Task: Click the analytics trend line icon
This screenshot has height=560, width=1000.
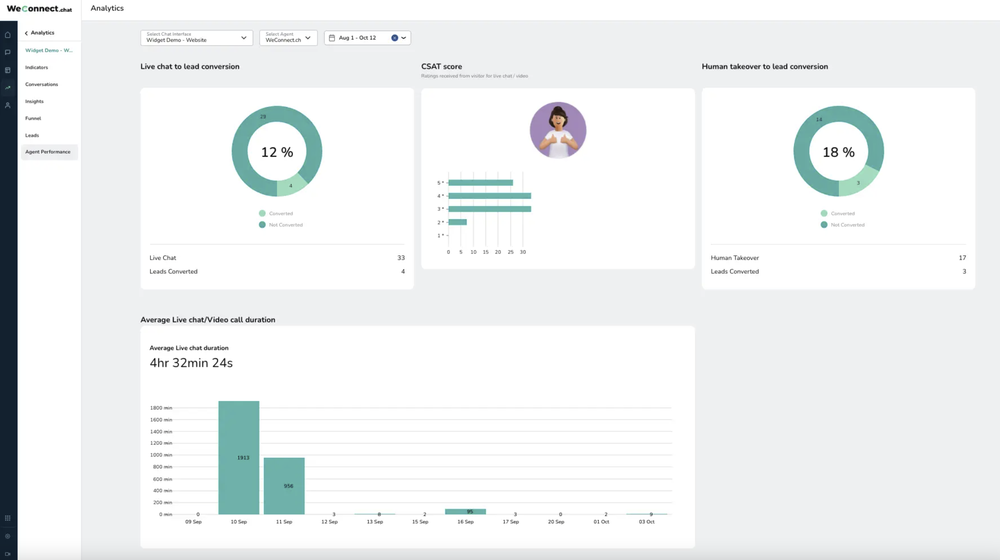Action: (8, 88)
